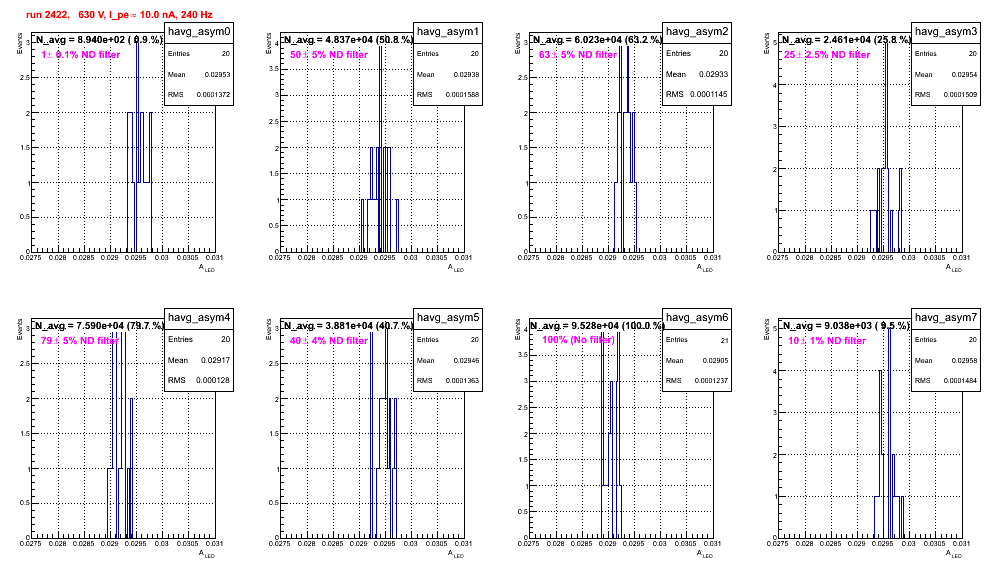Click the '100% (No filter)' label
Viewport: 996px width, 572px height.
[579, 340]
